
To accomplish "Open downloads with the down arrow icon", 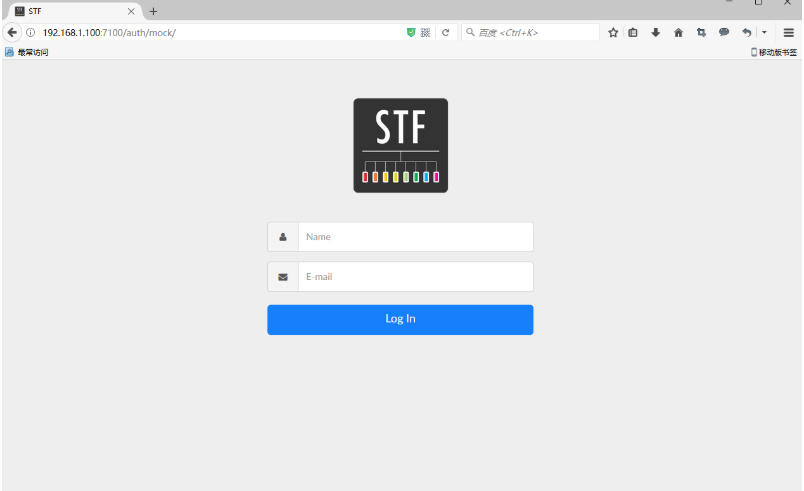I will coord(655,32).
